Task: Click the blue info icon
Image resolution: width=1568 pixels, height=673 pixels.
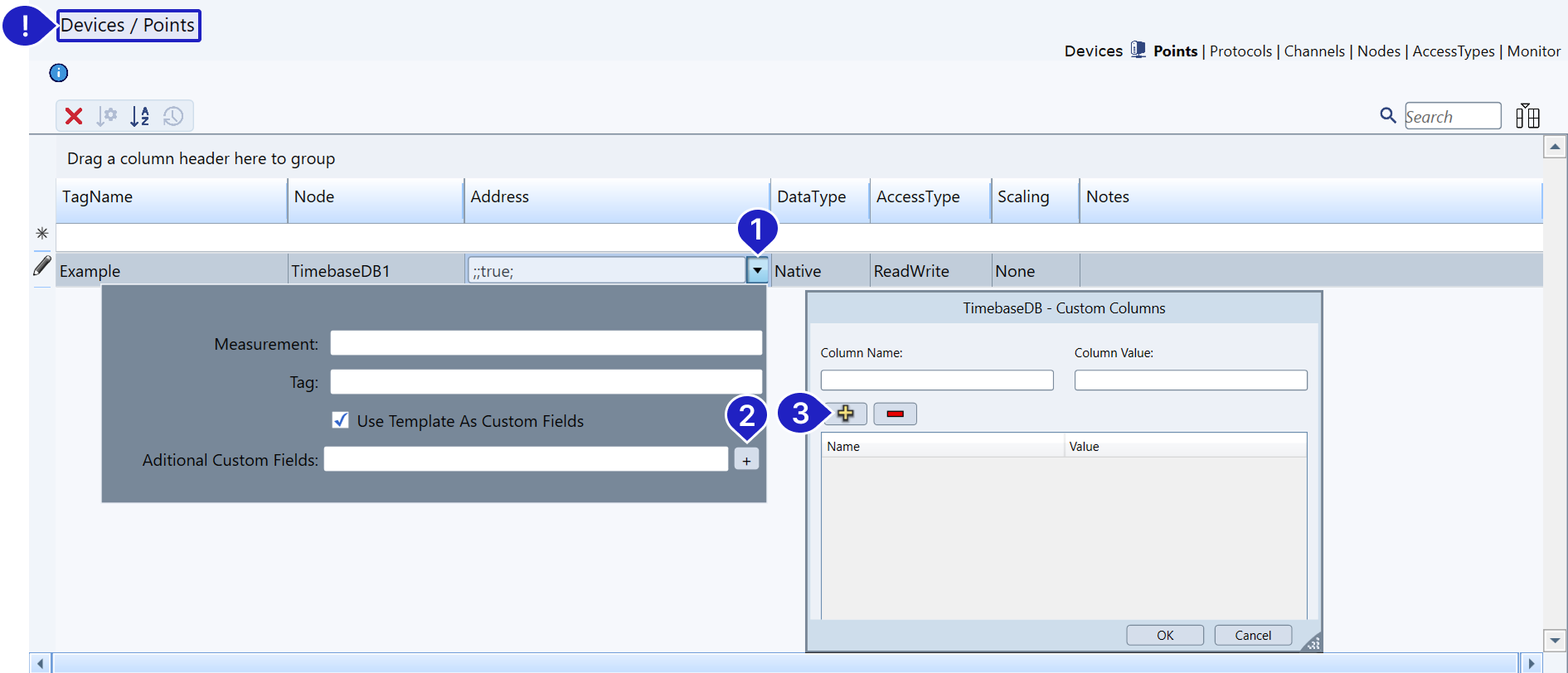Action: tap(59, 73)
